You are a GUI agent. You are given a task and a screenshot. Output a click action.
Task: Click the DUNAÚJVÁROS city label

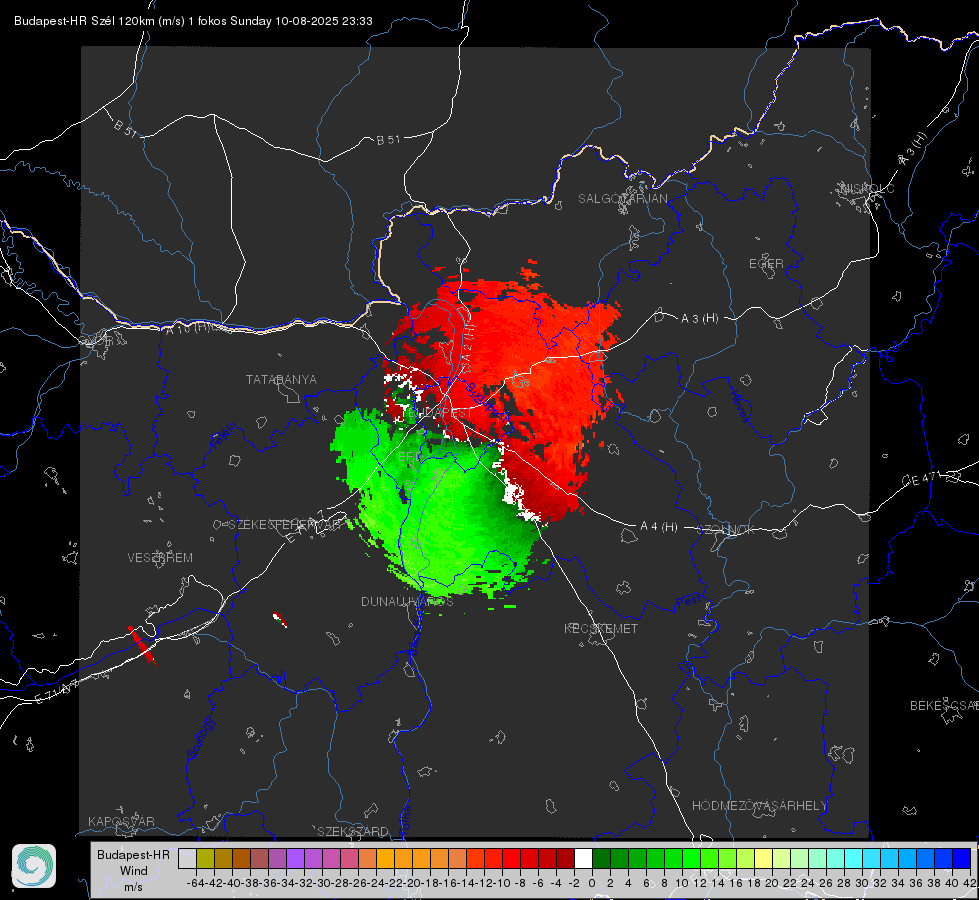pyautogui.click(x=407, y=601)
